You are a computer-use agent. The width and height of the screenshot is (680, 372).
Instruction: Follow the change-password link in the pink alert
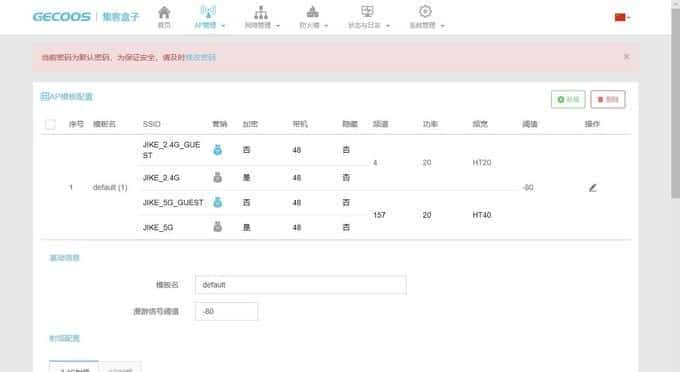(200, 57)
